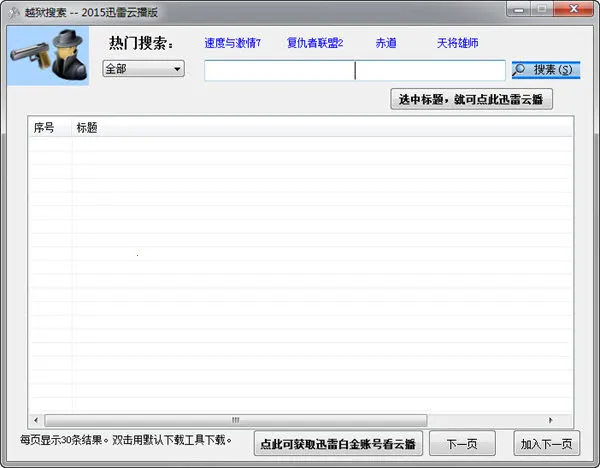Click the scrollbar left arrow

(38, 420)
